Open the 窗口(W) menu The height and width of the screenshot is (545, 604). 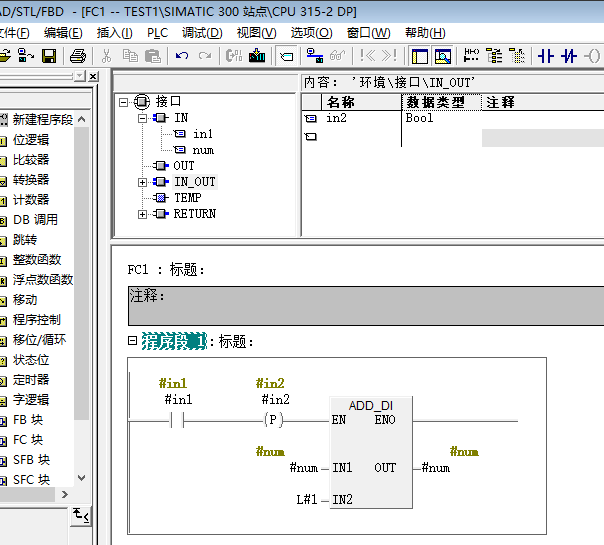click(x=369, y=33)
